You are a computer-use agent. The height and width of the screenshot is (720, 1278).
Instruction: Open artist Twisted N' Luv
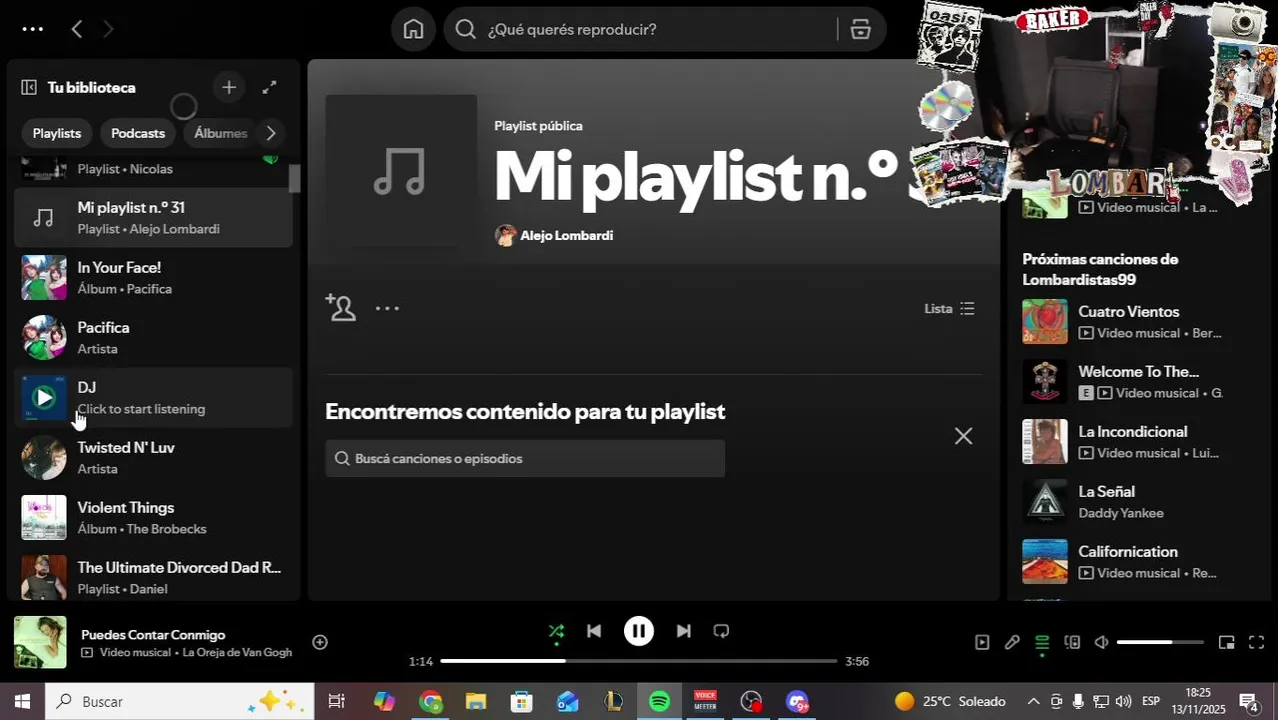(153, 458)
